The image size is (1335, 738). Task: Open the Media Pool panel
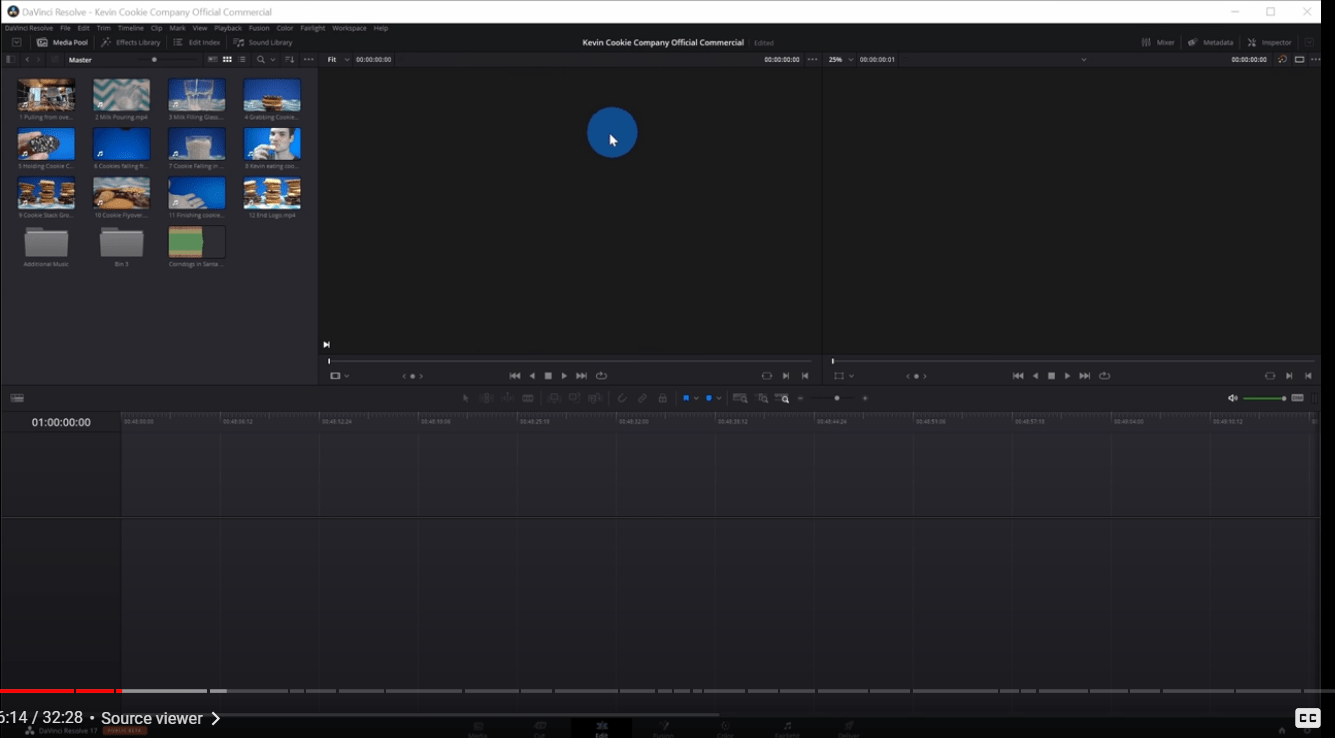pyautogui.click(x=62, y=43)
